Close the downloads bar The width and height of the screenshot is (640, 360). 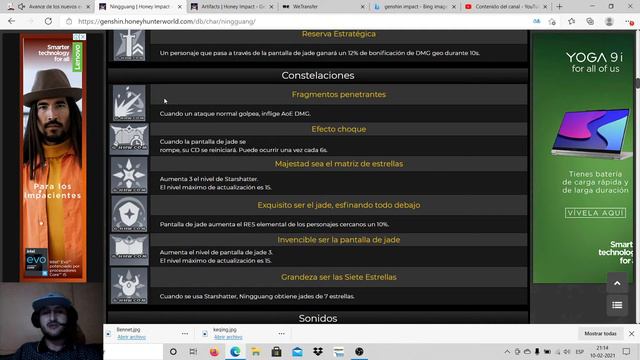[x=631, y=333]
